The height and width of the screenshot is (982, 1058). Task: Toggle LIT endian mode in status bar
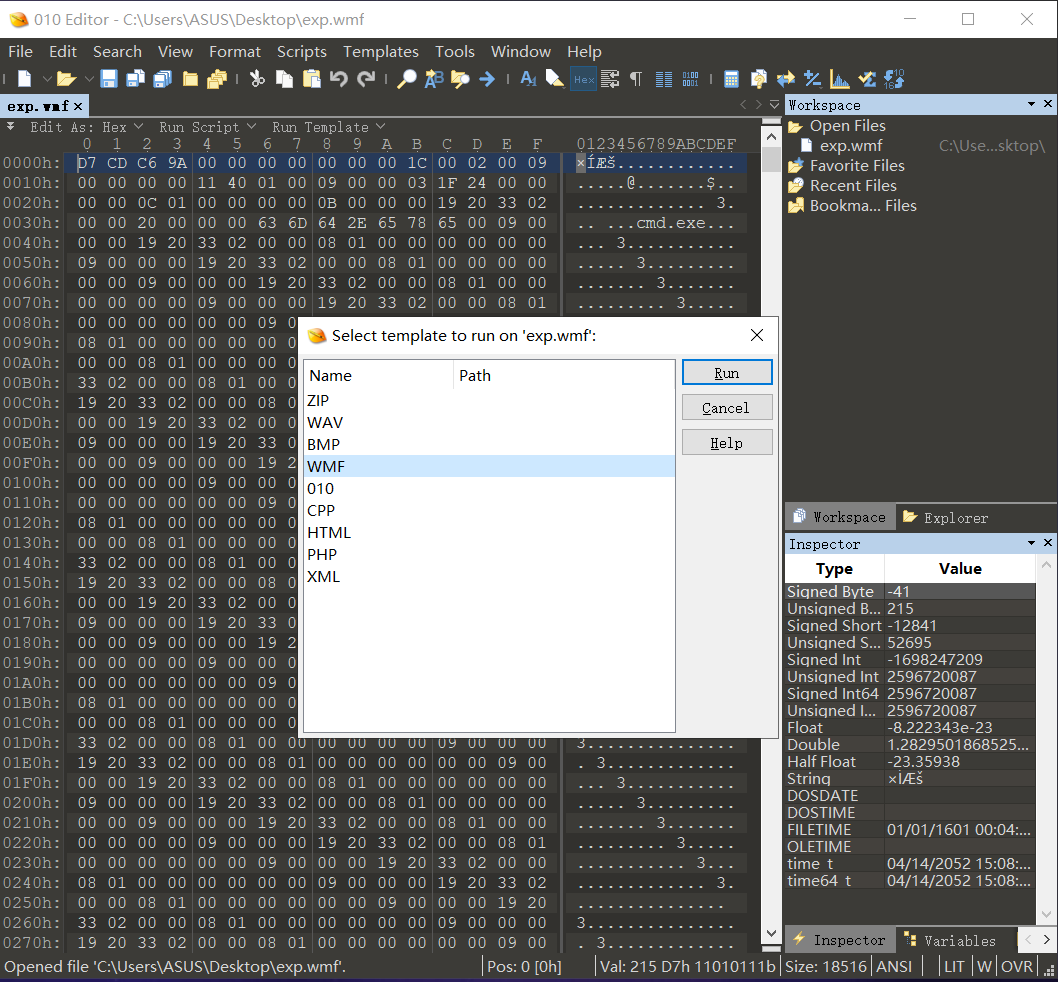954,966
